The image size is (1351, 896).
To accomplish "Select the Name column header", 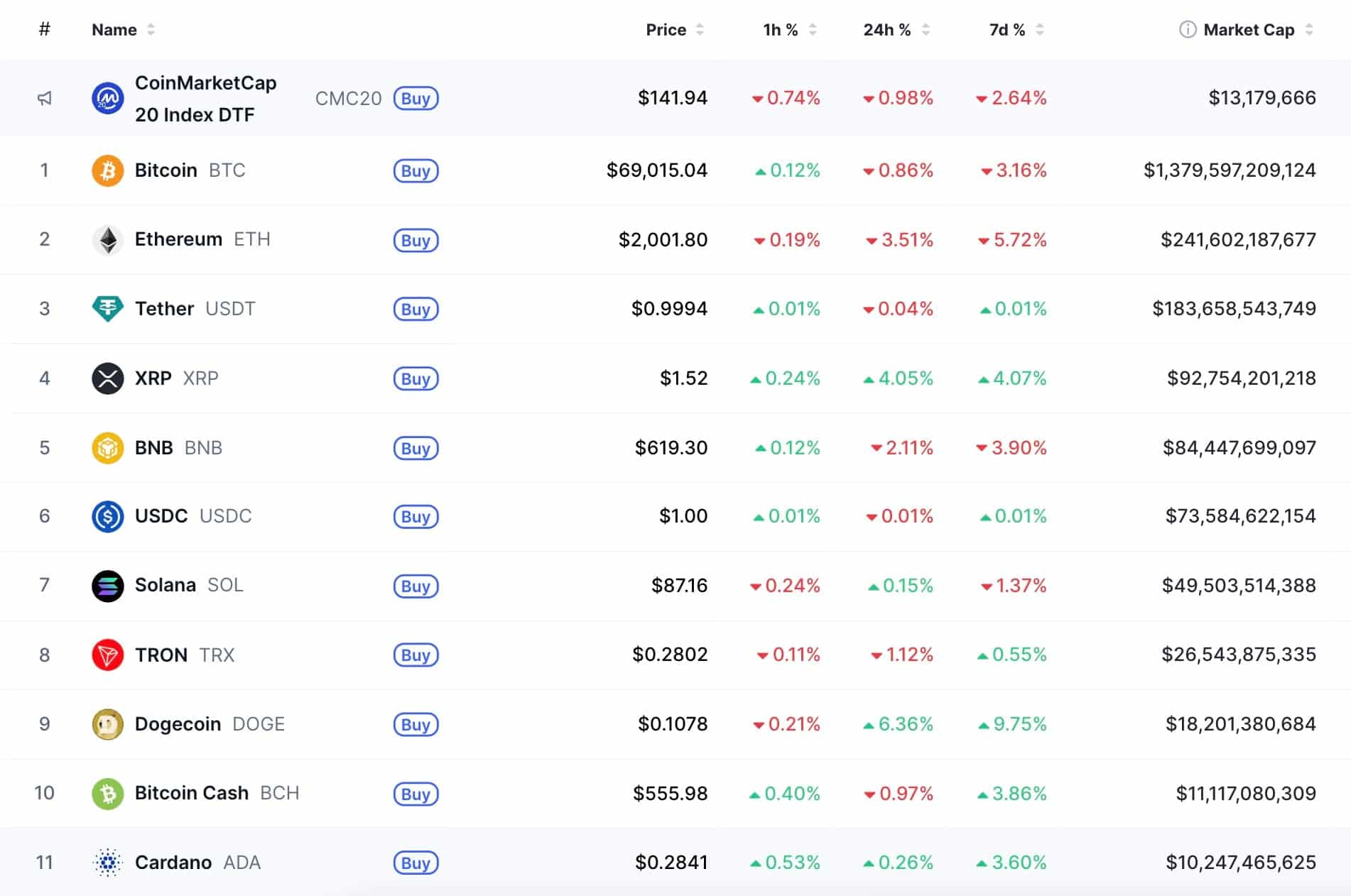I will coord(115,30).
